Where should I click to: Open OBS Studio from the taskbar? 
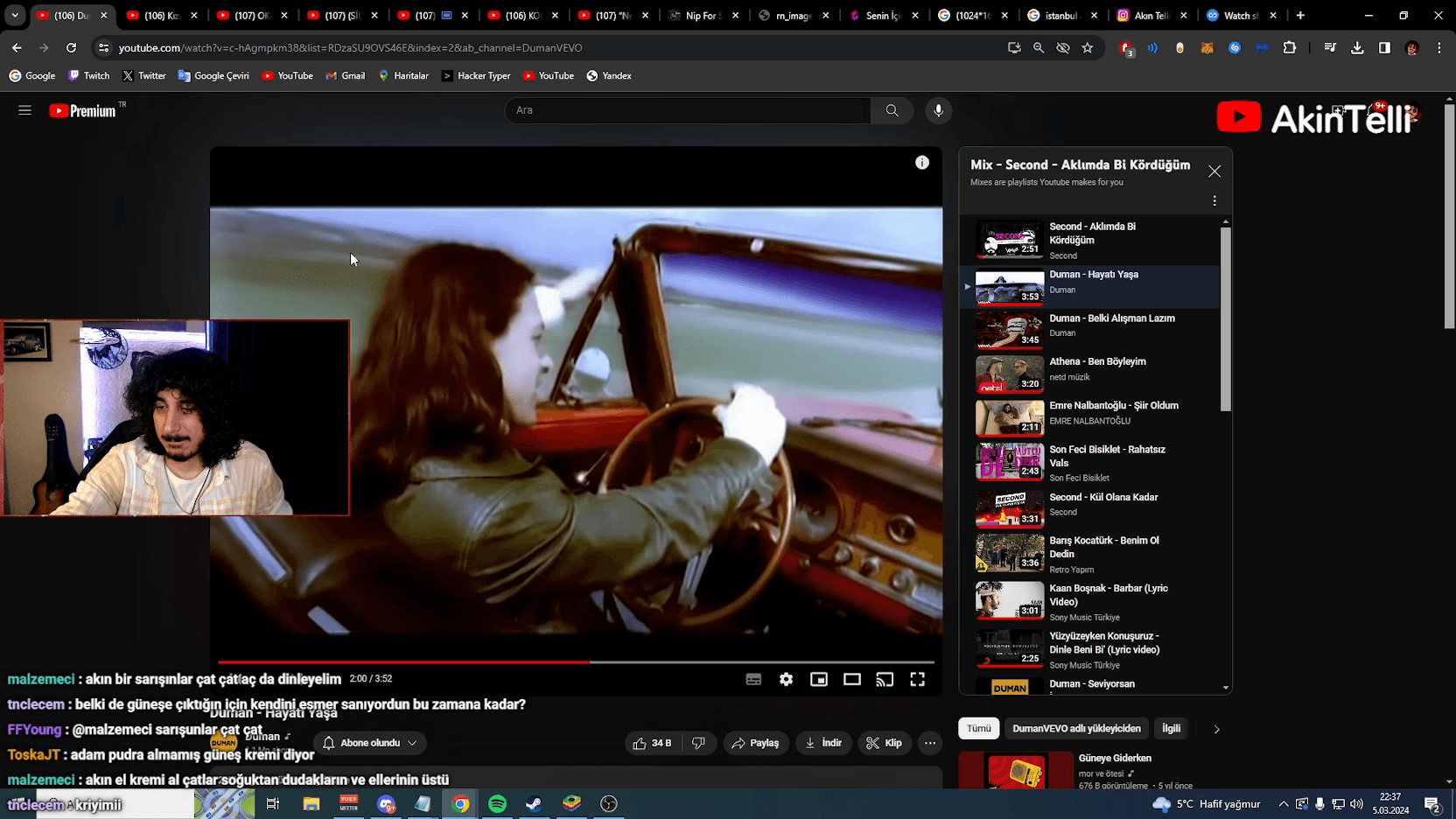pos(609,804)
